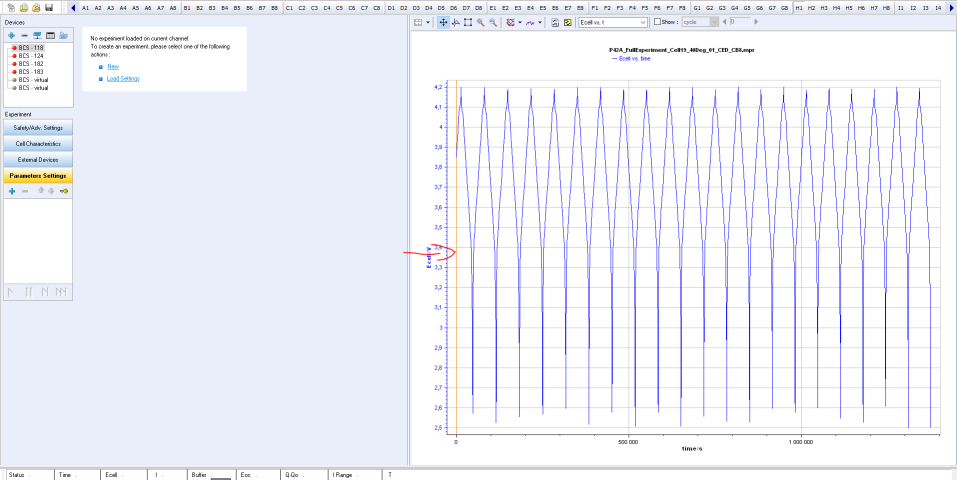Select channel A1 tab

(86, 7)
